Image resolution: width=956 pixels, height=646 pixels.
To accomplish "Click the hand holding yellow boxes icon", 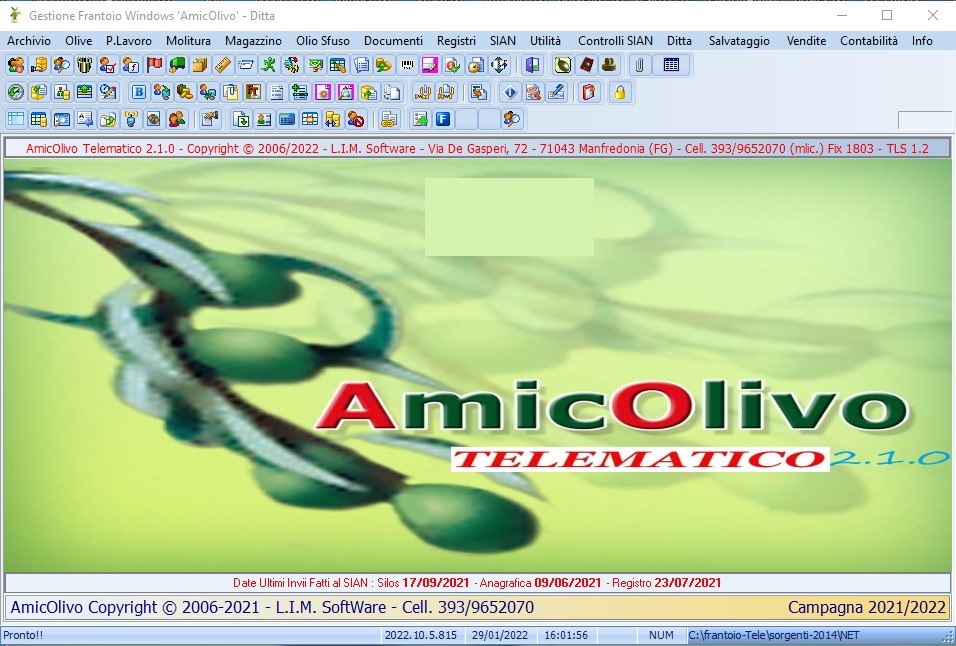I will (39, 65).
